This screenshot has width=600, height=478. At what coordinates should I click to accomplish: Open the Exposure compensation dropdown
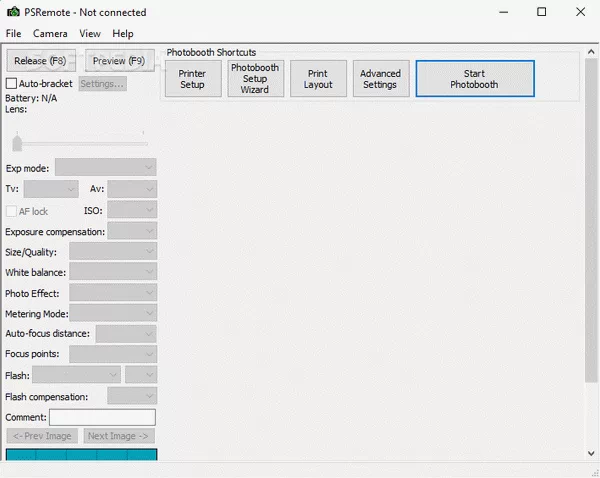point(132,231)
